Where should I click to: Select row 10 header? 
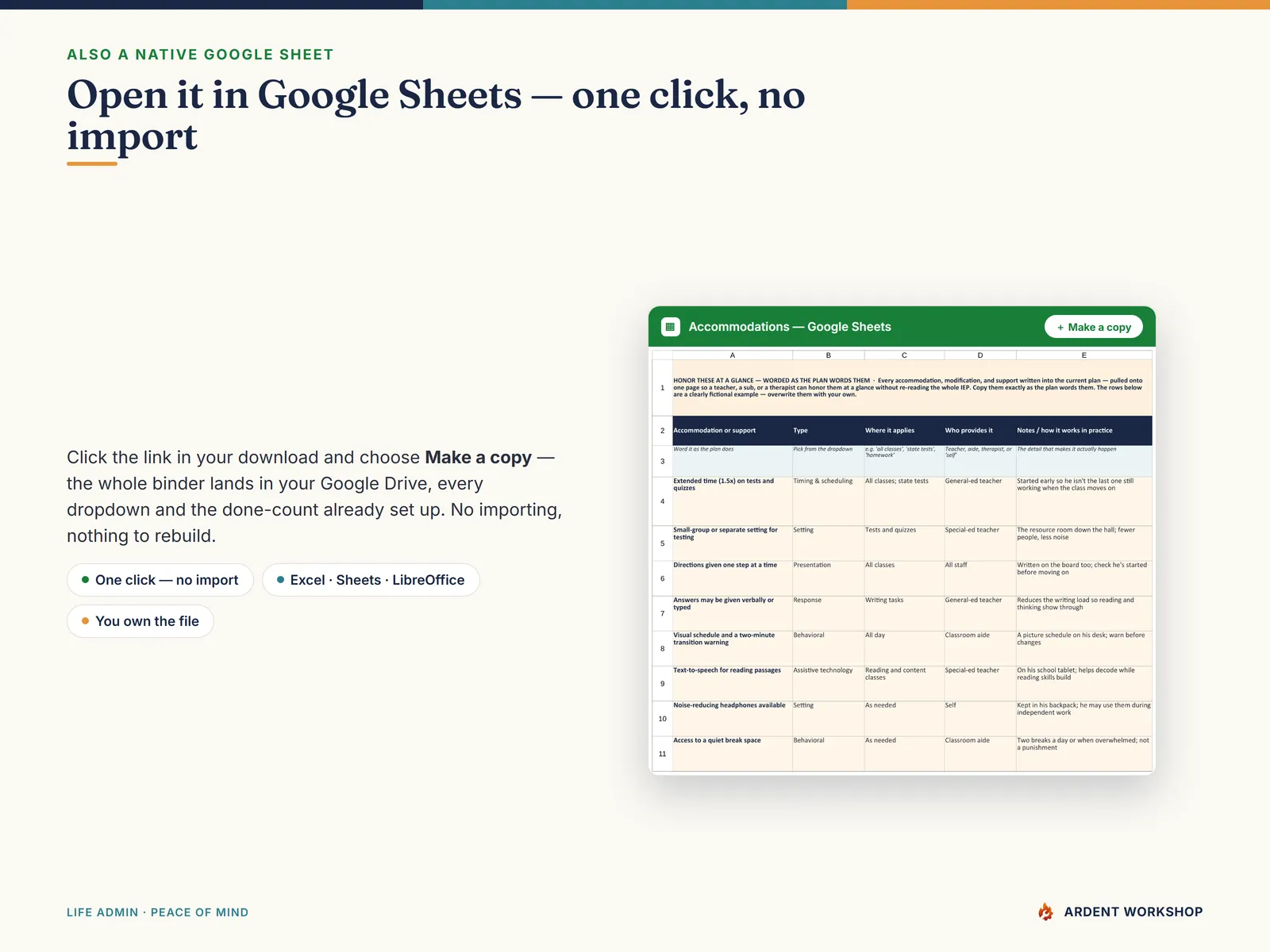coord(662,719)
